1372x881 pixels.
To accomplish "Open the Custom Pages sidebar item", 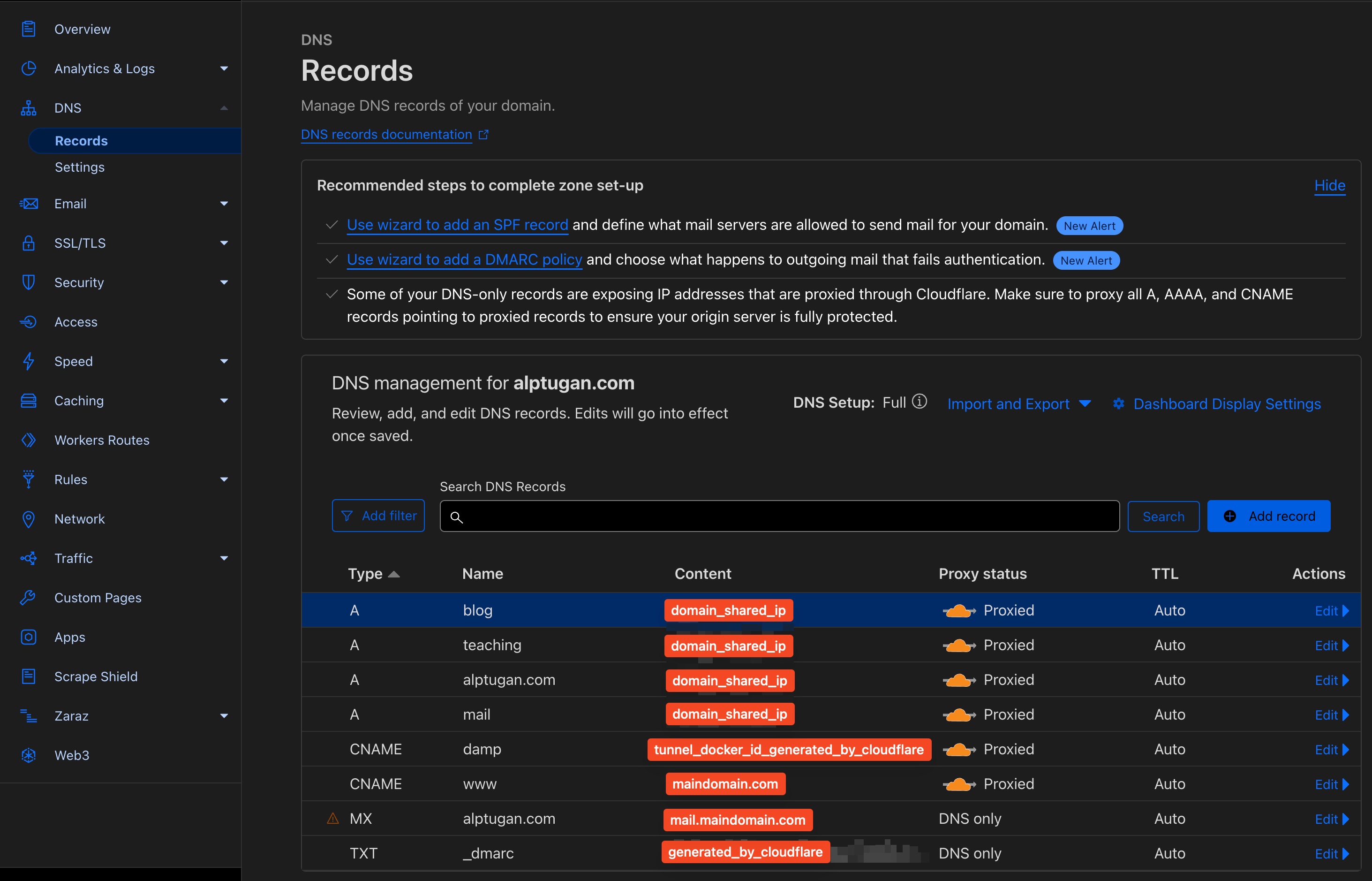I will [98, 597].
